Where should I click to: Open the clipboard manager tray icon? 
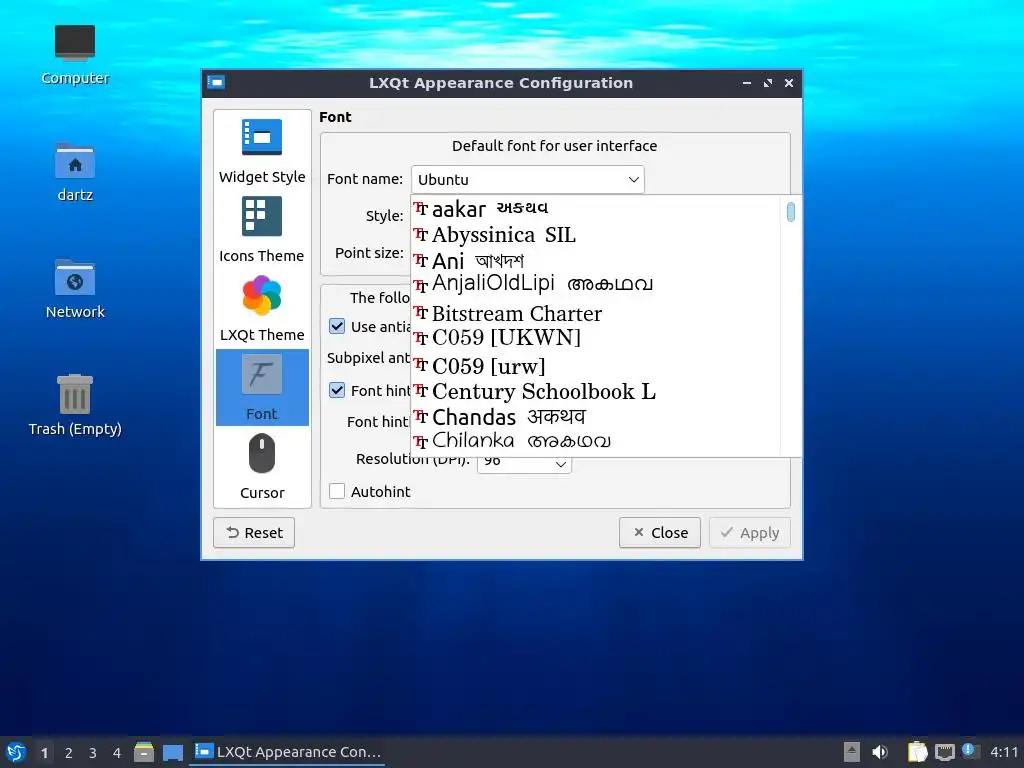pos(918,752)
